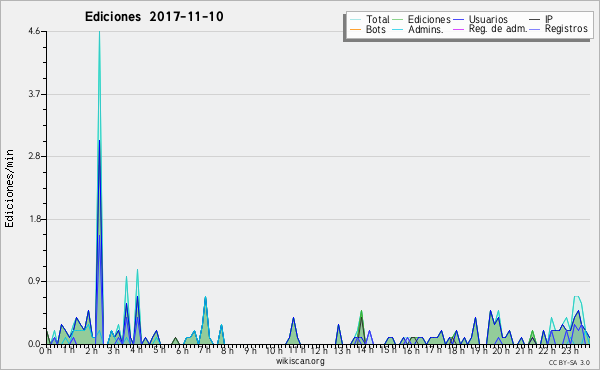
Task: Click the 7 h x-axis label
Action: (x=204, y=350)
